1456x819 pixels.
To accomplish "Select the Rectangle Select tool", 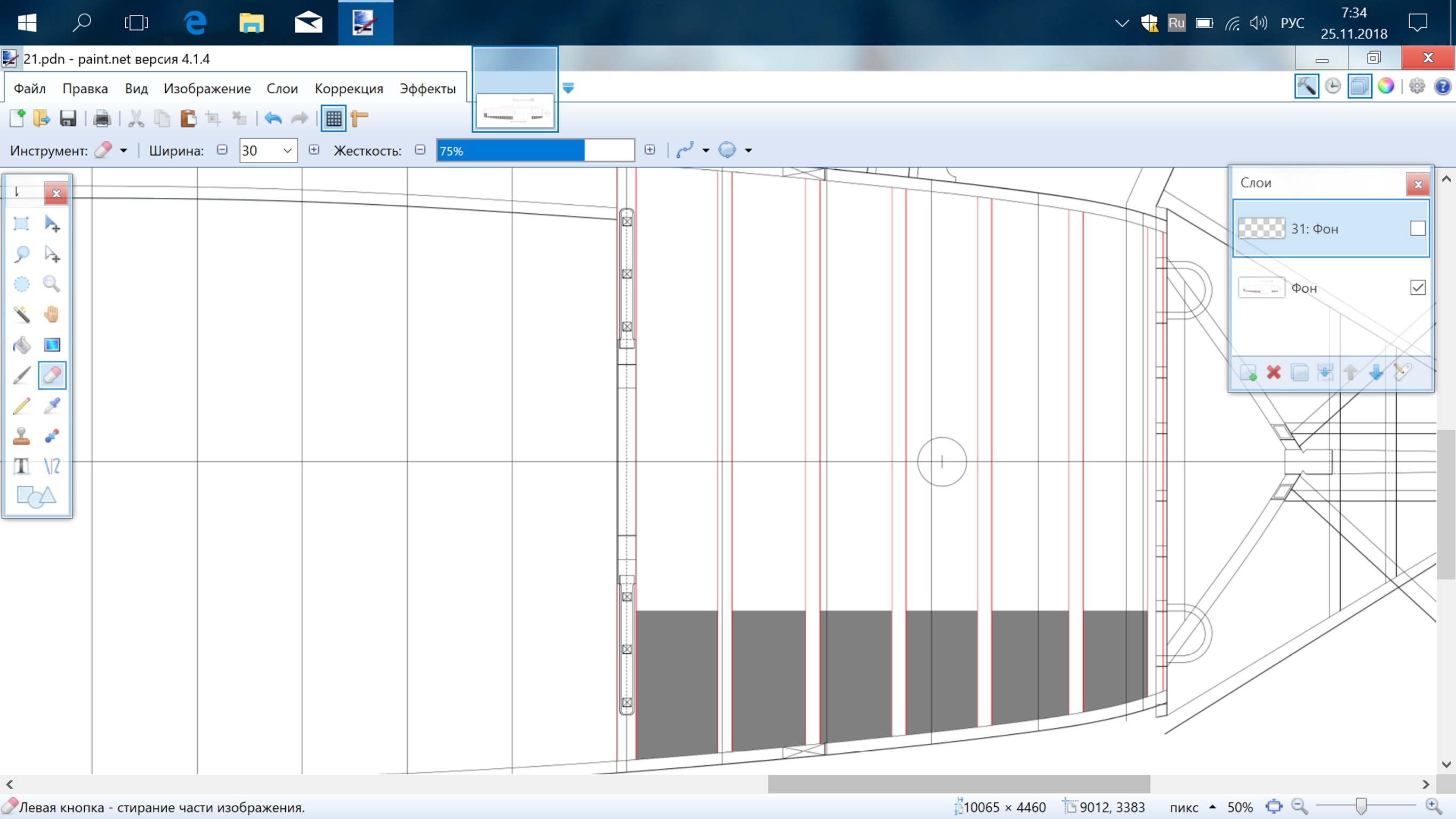I will click(21, 224).
